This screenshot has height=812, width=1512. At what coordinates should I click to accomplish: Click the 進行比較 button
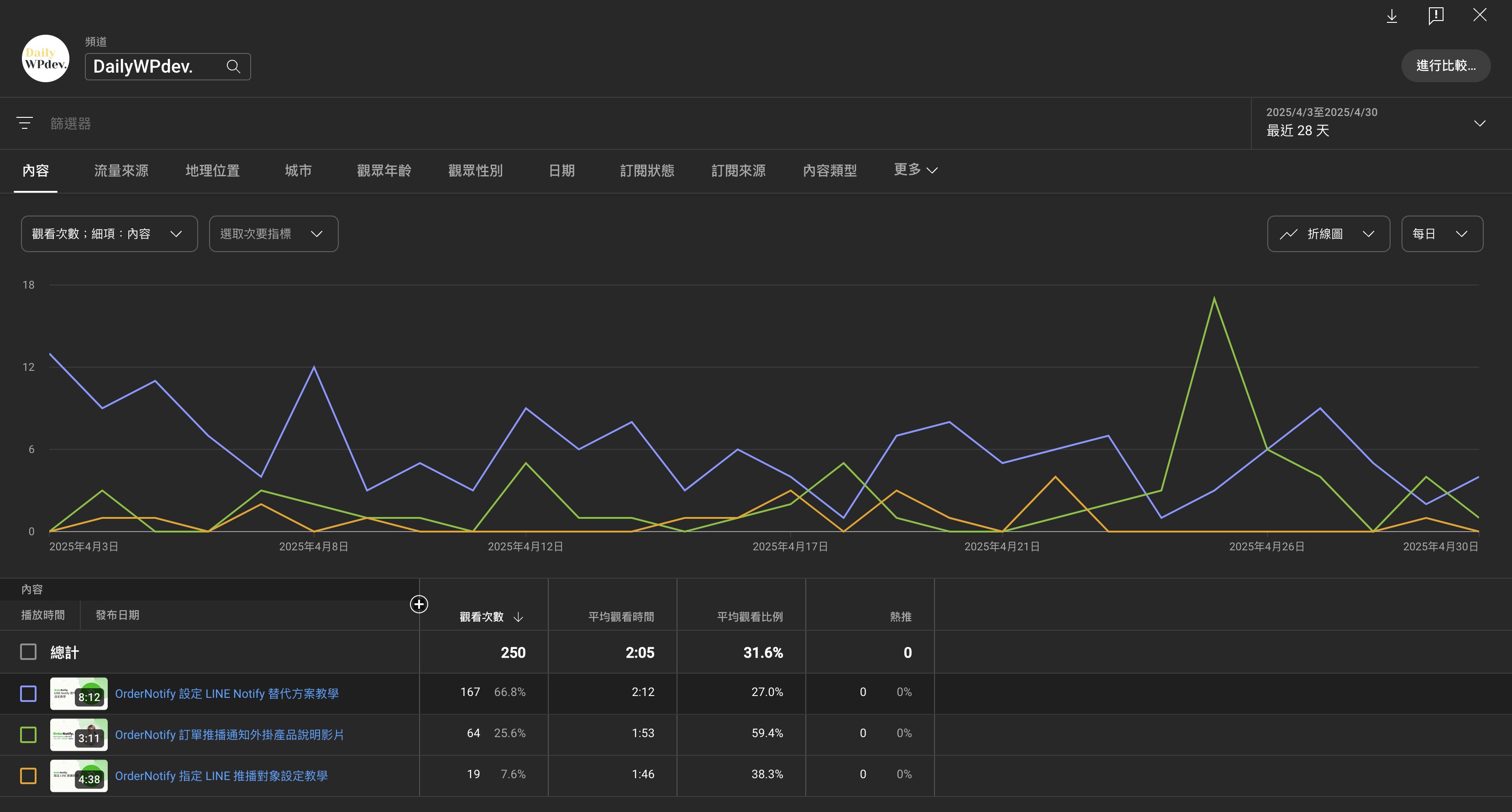pyautogui.click(x=1446, y=66)
